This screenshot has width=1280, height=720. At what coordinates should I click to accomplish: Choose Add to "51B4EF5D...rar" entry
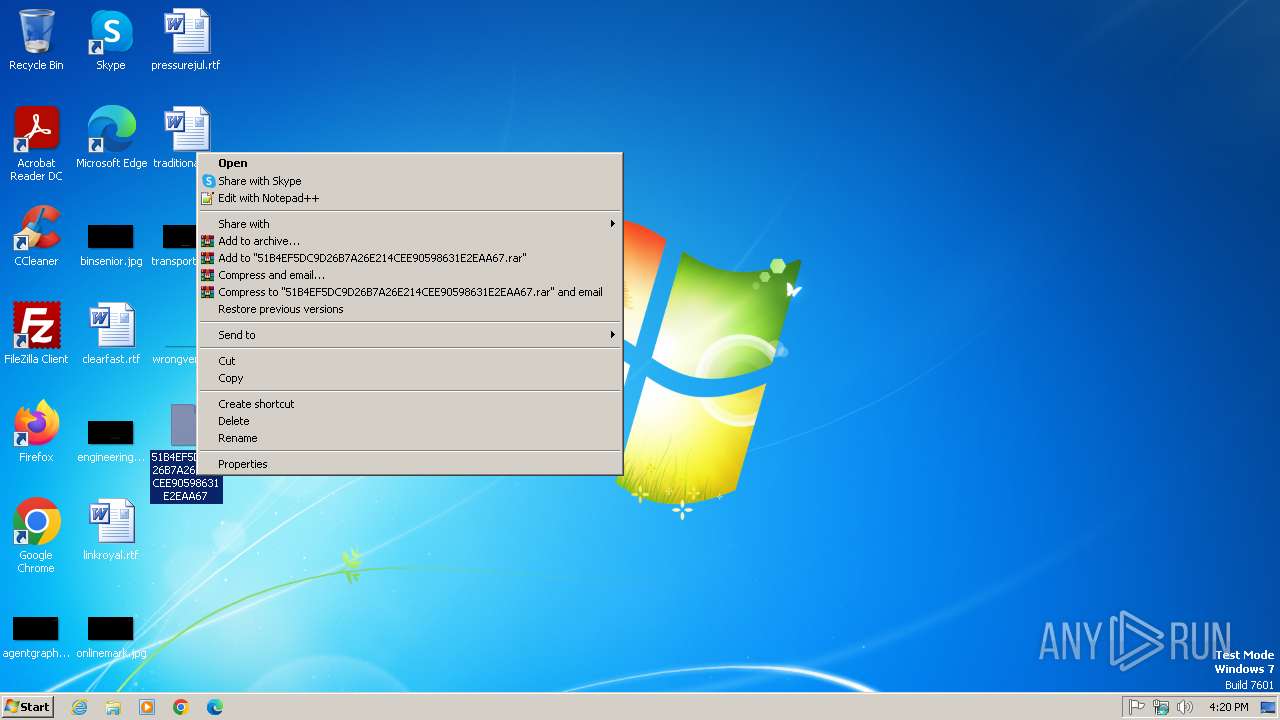click(x=410, y=258)
